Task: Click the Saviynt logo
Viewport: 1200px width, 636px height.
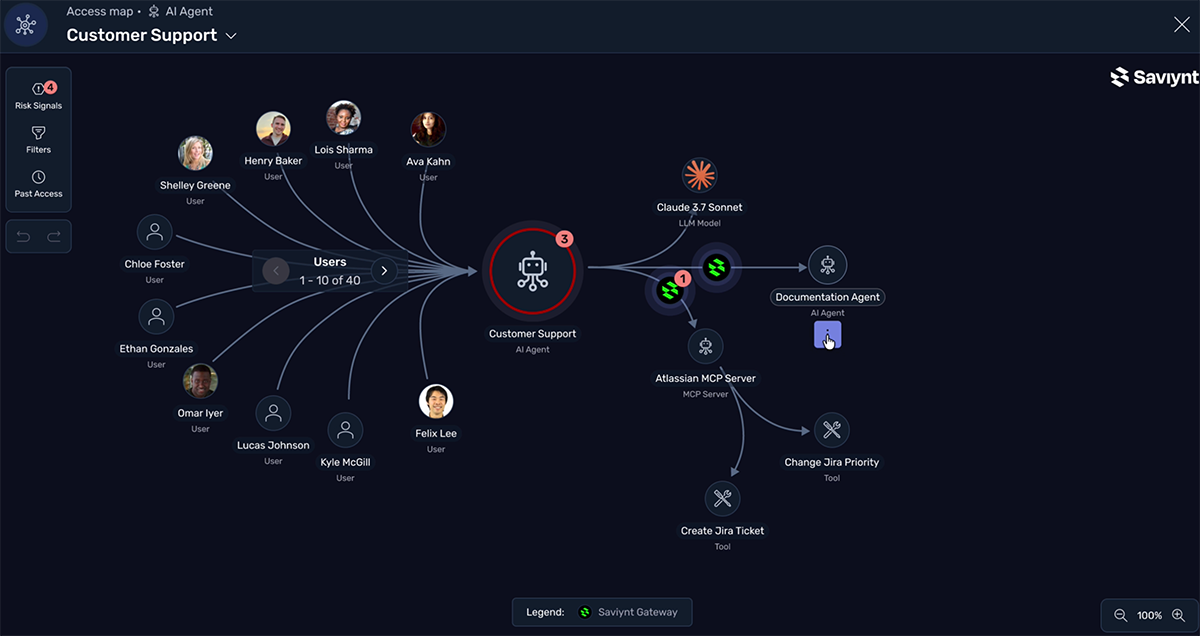Action: (1154, 77)
